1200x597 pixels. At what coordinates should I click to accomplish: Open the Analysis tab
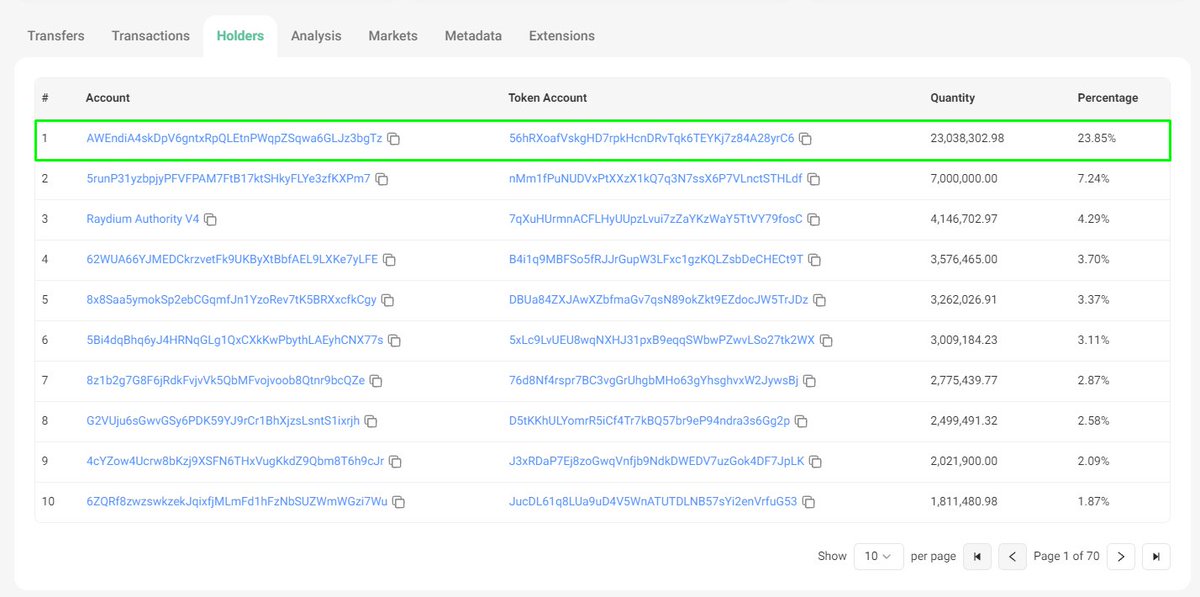[316, 36]
